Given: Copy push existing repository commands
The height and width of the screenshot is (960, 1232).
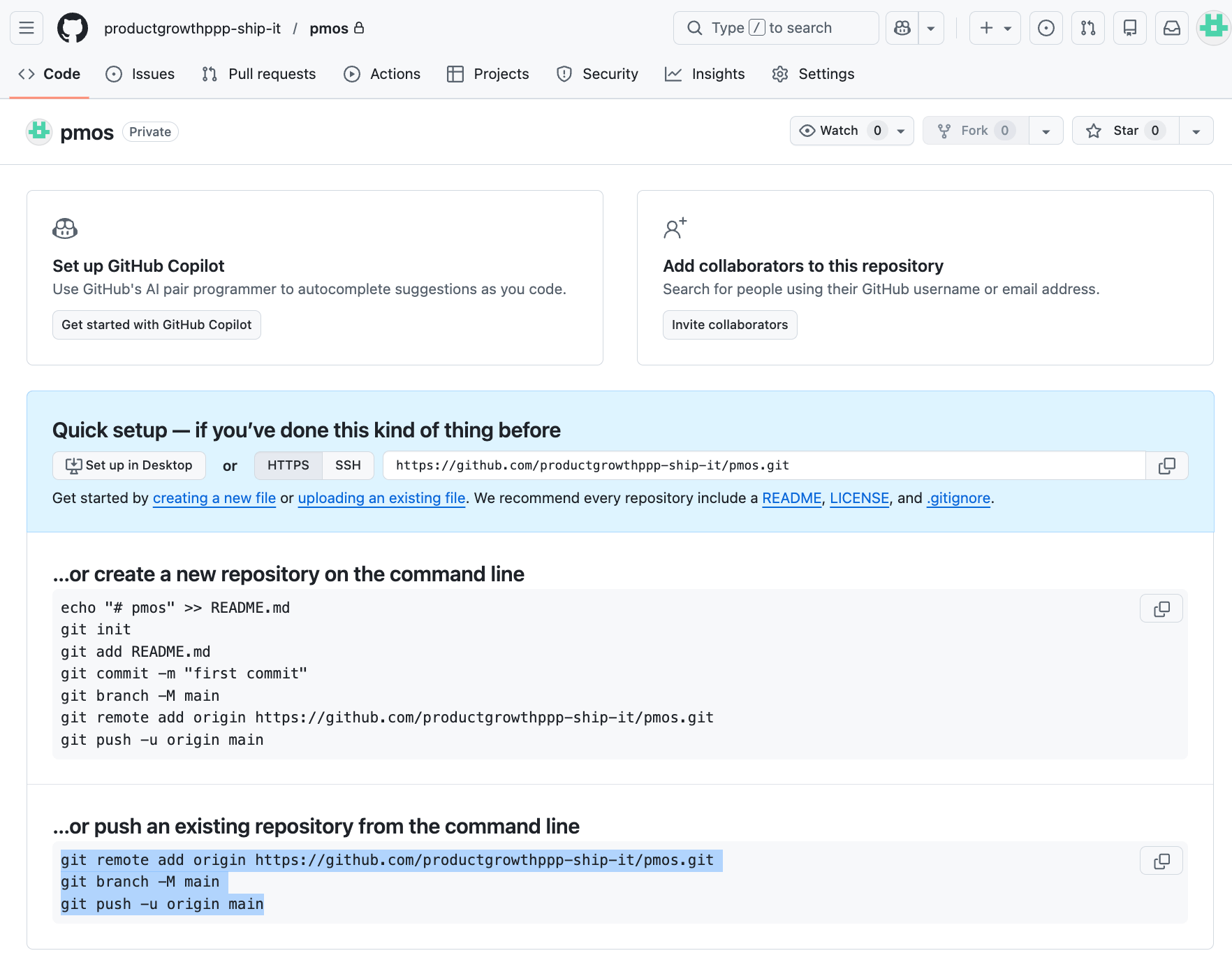Looking at the screenshot, I should [x=1161, y=861].
